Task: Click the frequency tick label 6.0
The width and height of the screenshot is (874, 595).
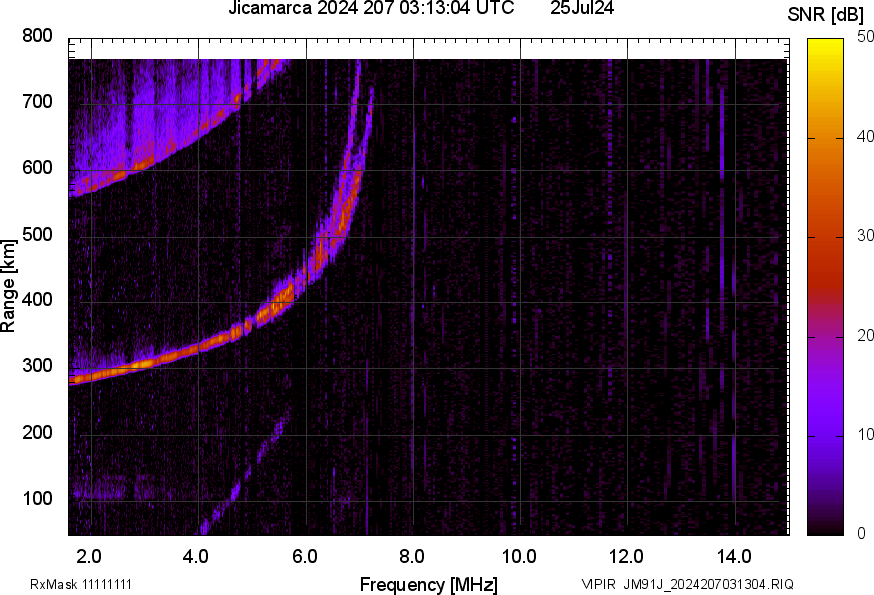Action: pos(304,557)
